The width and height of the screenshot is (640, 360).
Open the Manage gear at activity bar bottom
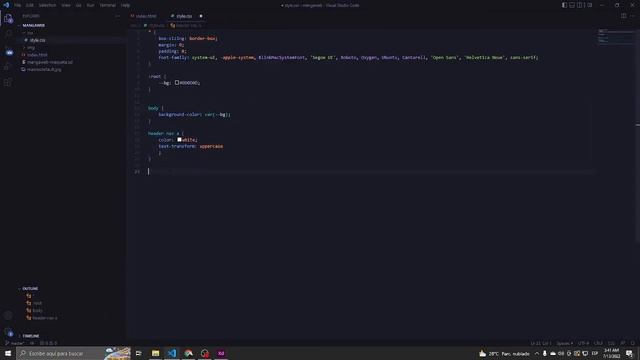coord(9,333)
